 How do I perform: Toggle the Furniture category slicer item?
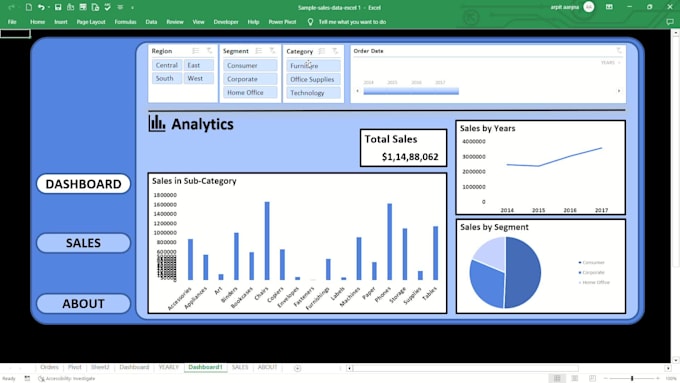(x=314, y=66)
